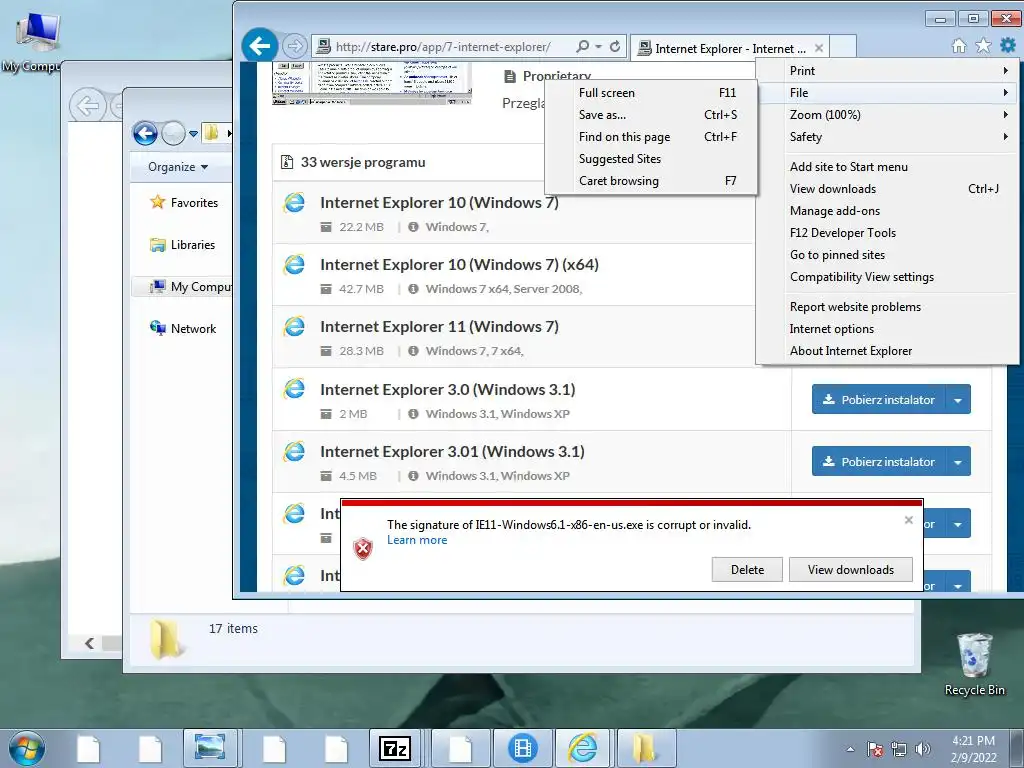Toggle Caret browsing
1024x768 pixels.
pyautogui.click(x=651, y=181)
